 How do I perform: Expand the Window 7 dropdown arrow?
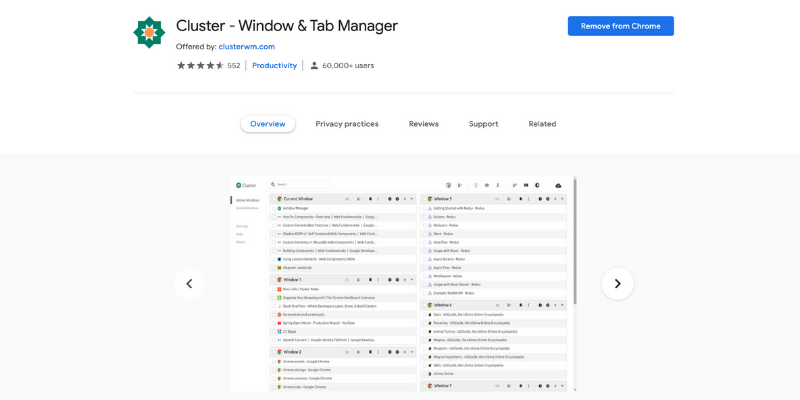(562, 386)
